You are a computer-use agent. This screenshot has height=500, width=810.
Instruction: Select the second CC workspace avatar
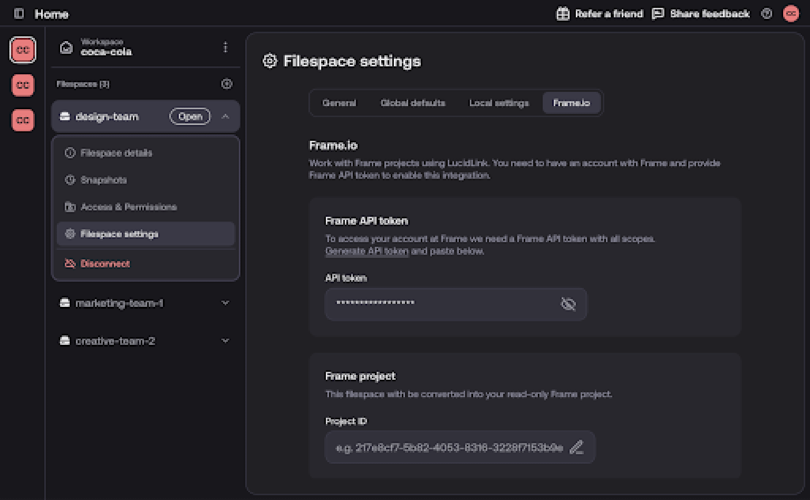23,85
